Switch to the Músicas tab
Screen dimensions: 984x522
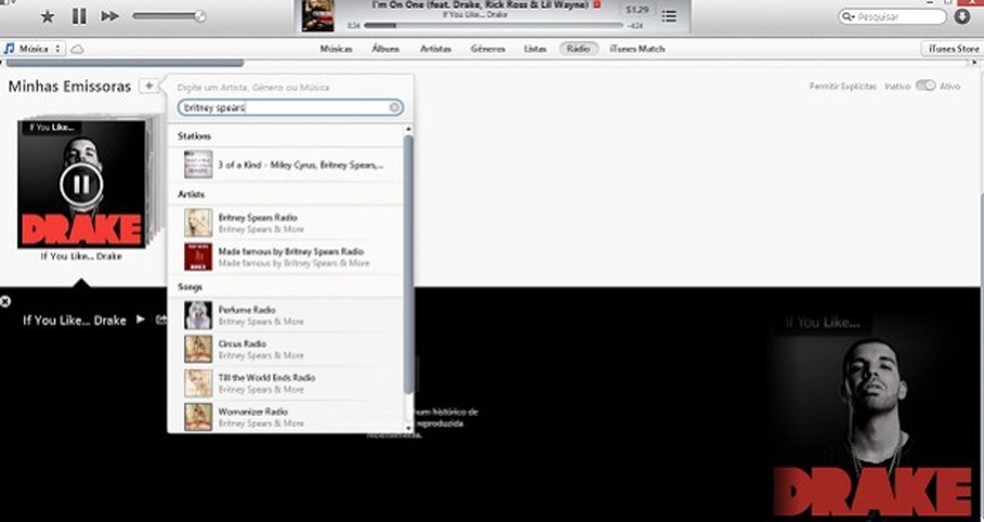pyautogui.click(x=336, y=49)
